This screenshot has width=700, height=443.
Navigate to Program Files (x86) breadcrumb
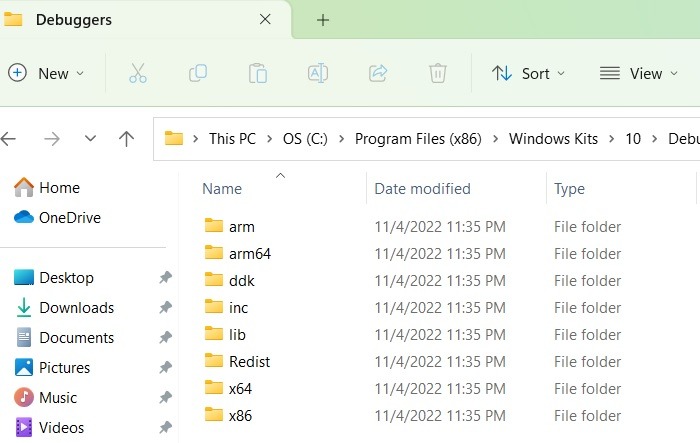pos(418,139)
